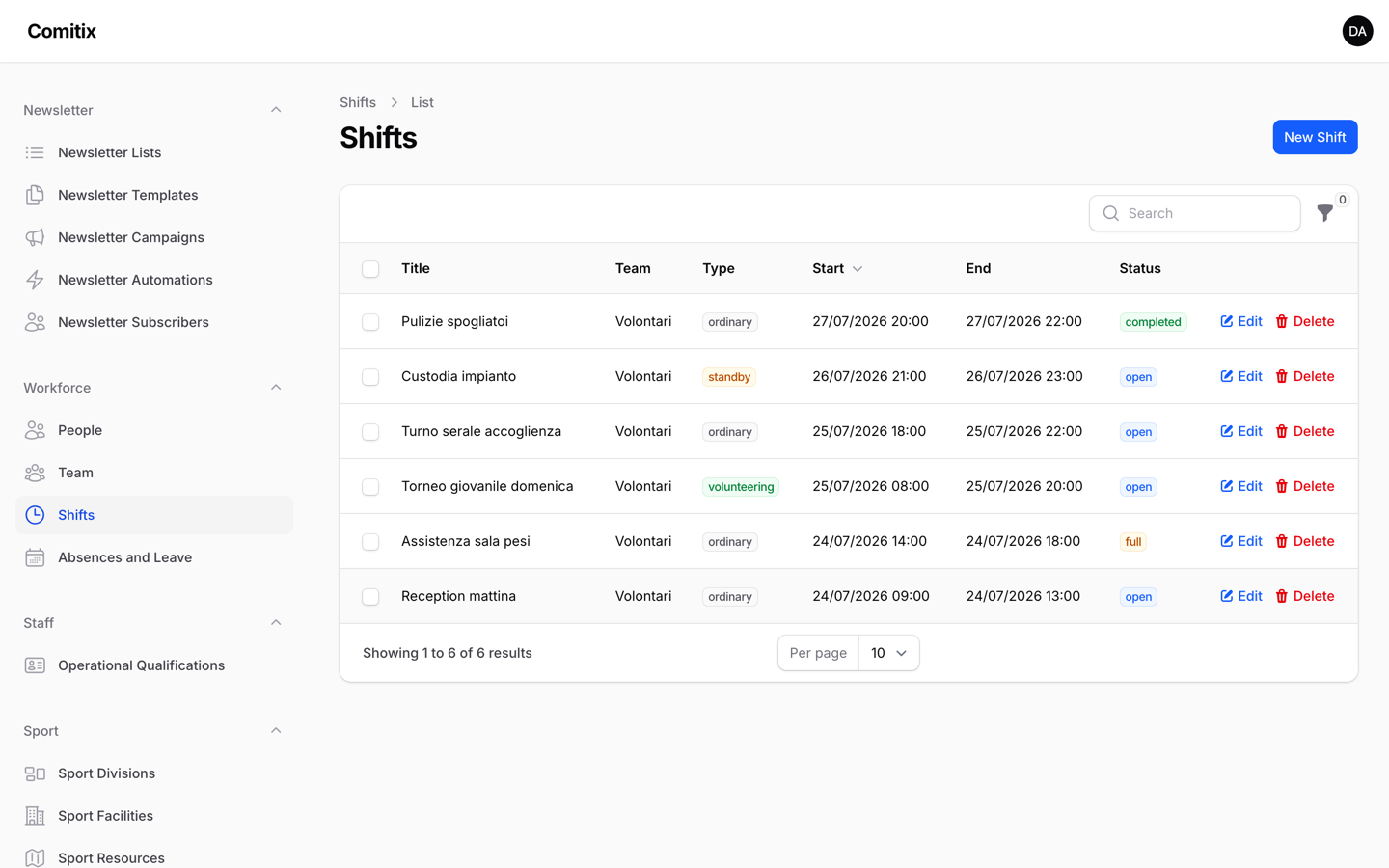Click the Comitix logo
The width and height of the screenshot is (1389, 868).
click(62, 31)
